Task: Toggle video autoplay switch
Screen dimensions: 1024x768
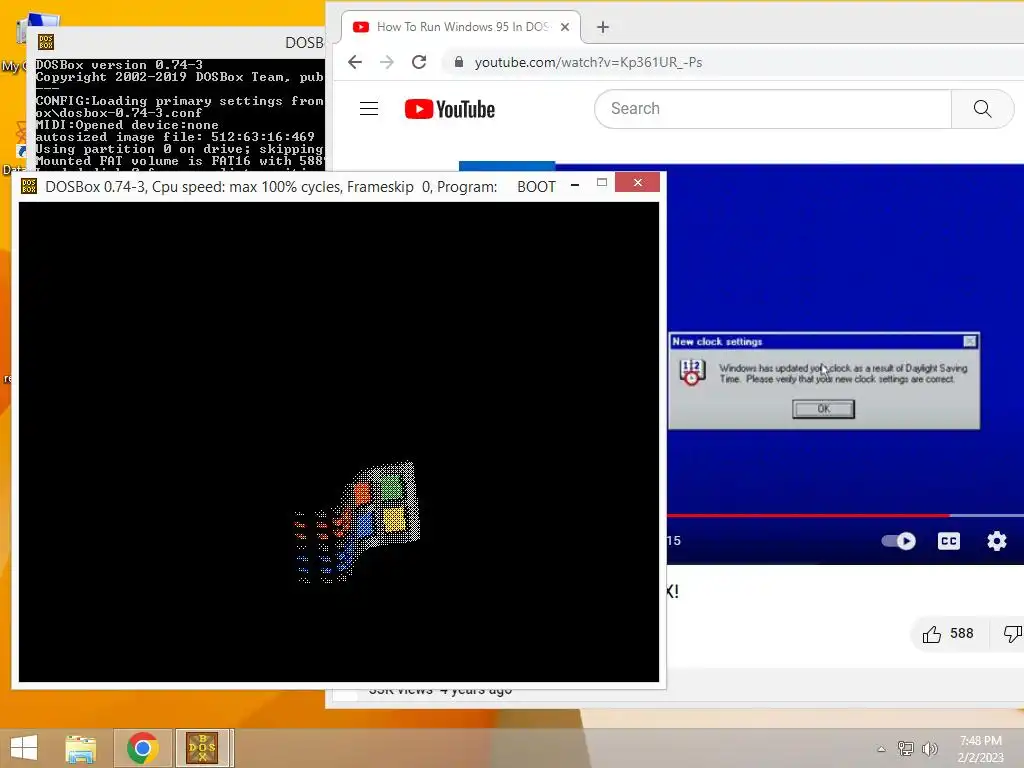Action: [899, 541]
